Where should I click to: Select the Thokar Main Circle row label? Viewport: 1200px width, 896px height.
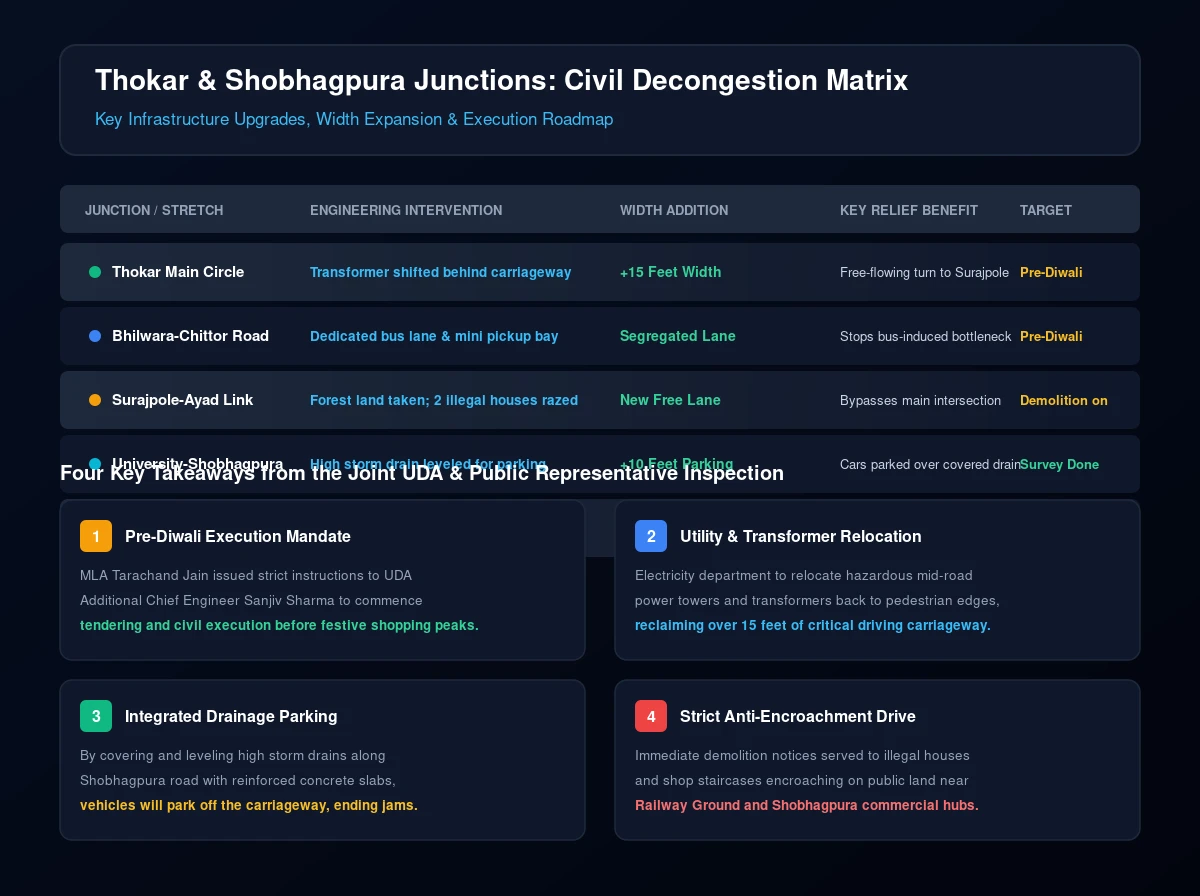tap(178, 272)
